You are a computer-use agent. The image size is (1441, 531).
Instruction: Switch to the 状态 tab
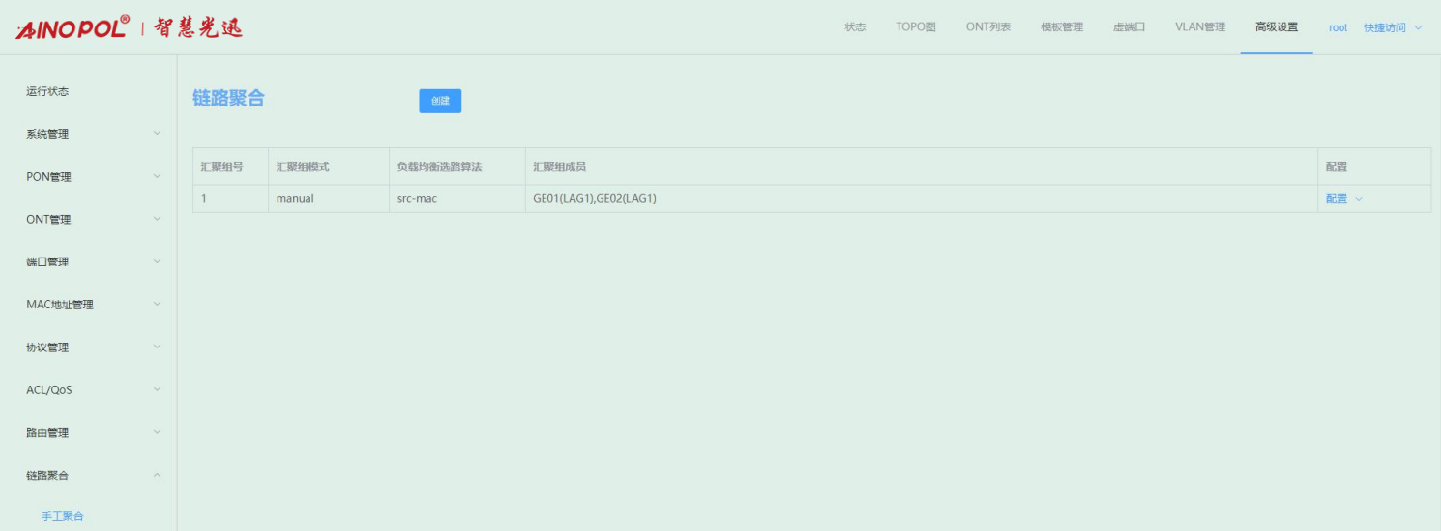pos(855,27)
